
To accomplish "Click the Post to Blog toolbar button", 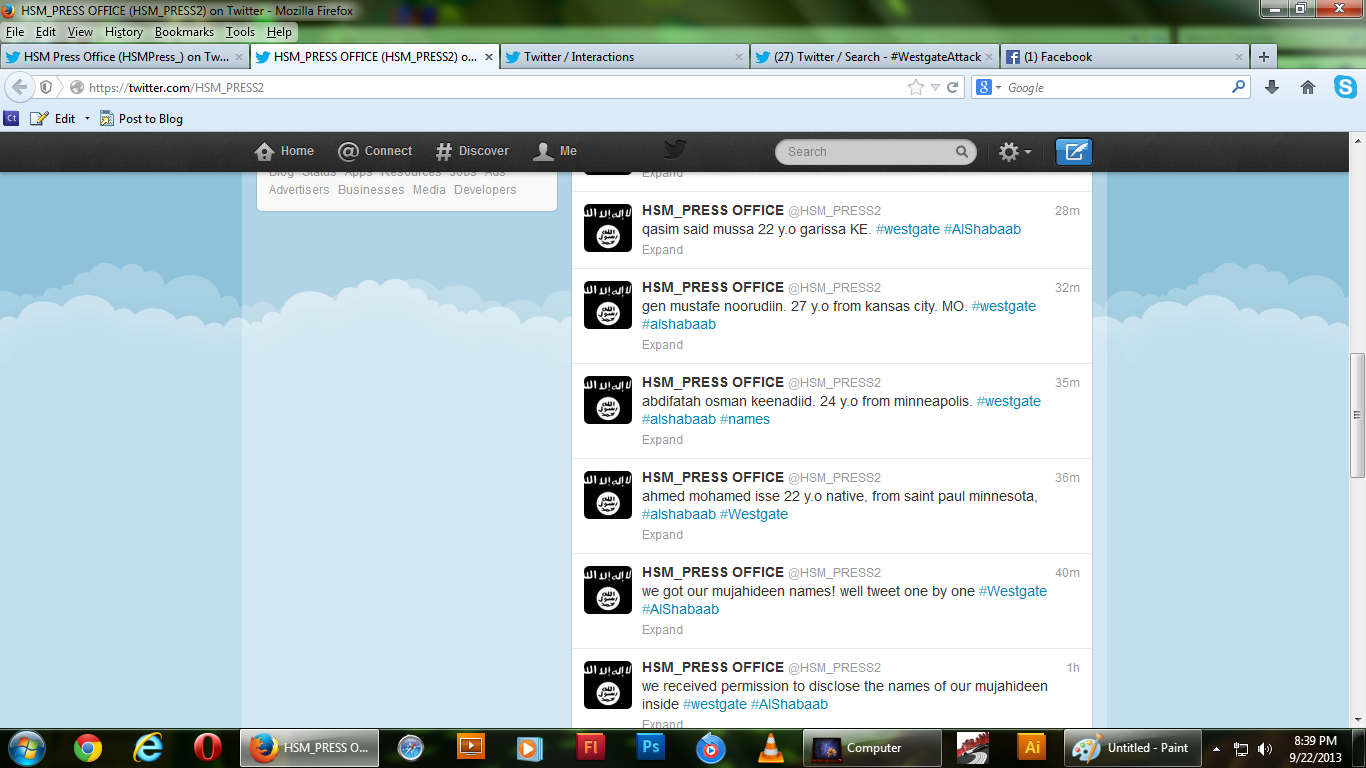I will [x=141, y=118].
